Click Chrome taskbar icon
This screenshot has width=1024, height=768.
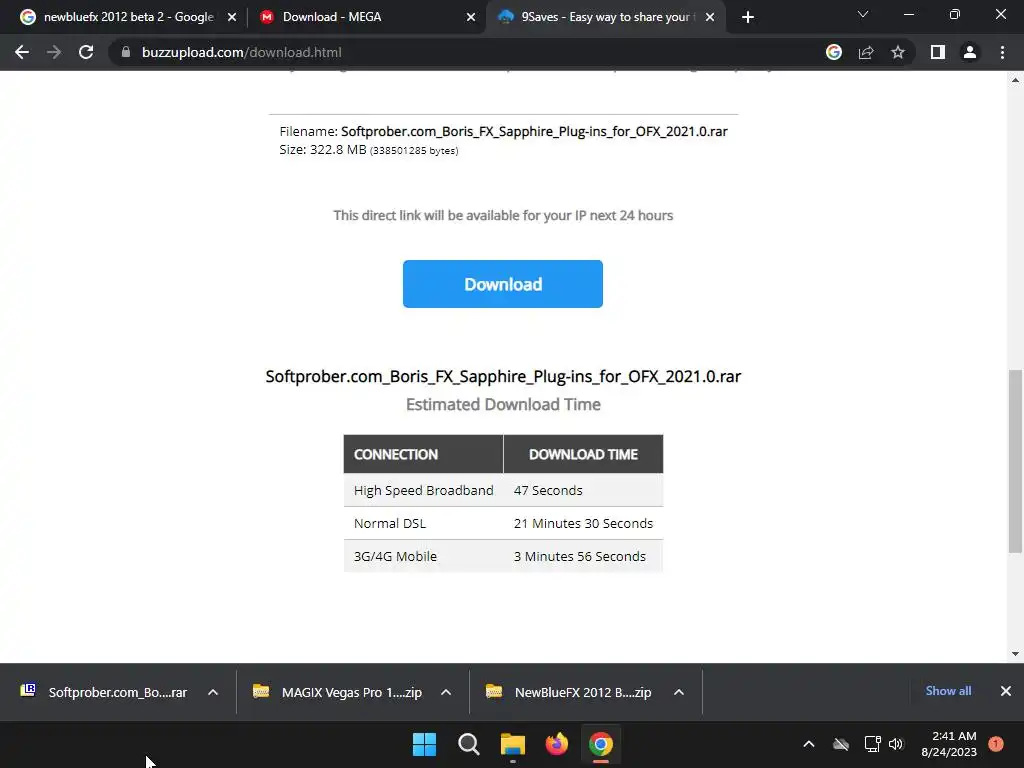601,744
